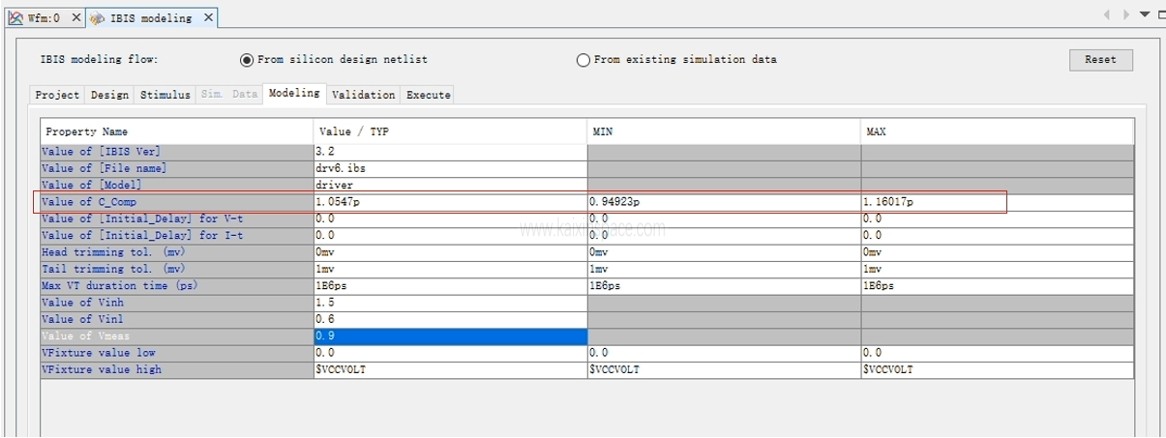Edit the C_Comp MAX value cell

[x=930, y=202]
